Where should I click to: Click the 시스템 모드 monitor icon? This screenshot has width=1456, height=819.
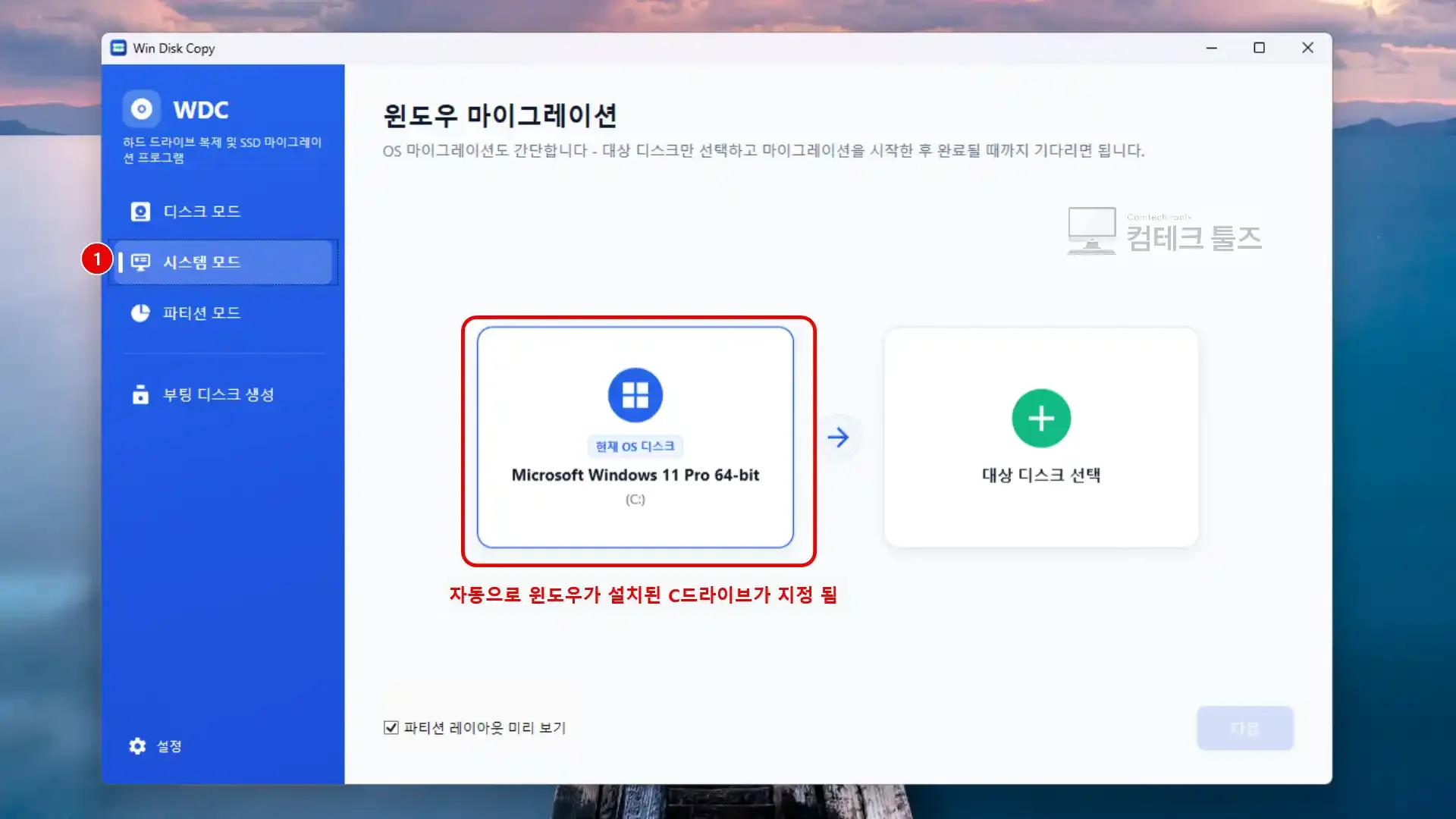tap(140, 262)
